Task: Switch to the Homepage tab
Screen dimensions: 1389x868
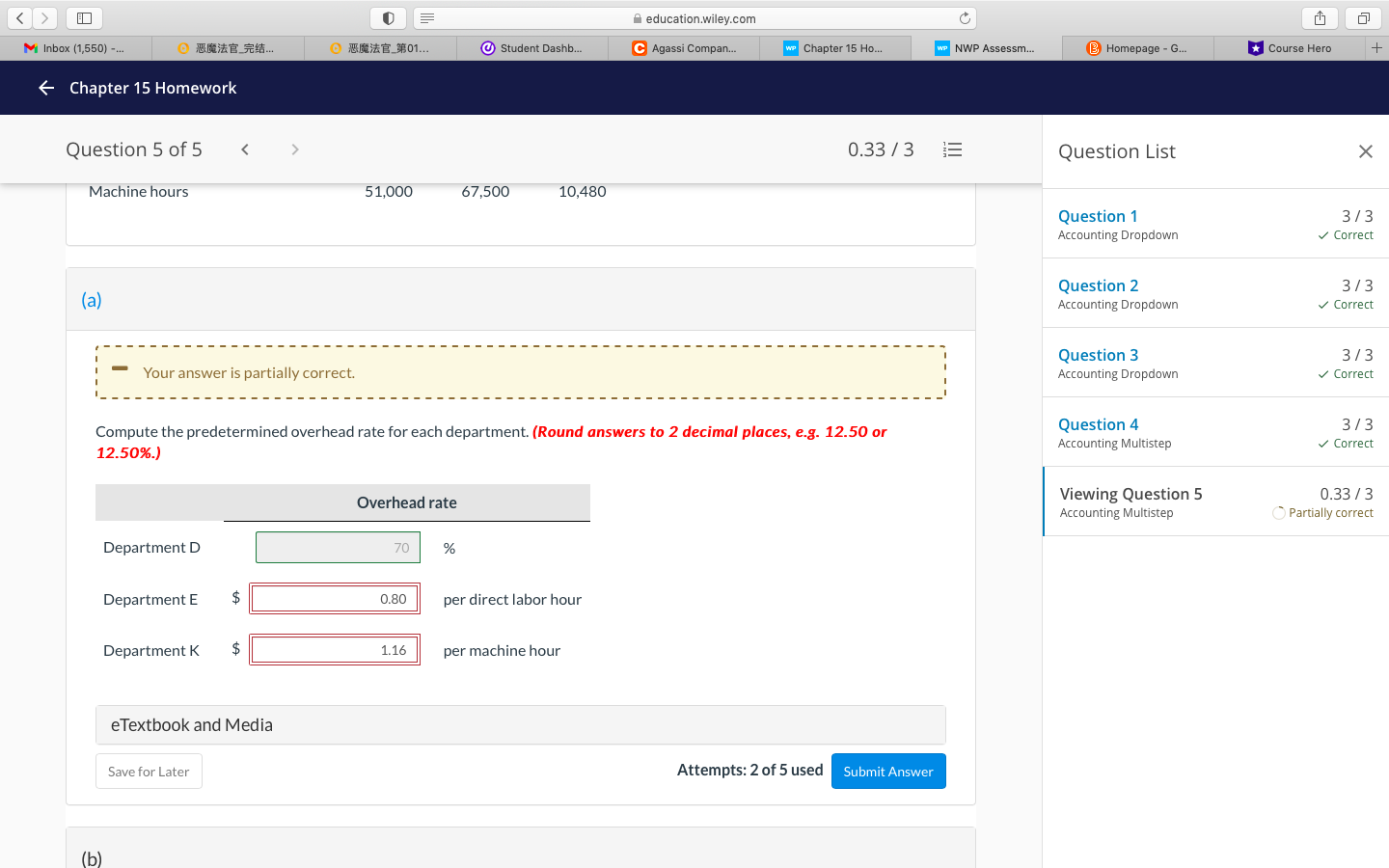Action: coord(1138,47)
